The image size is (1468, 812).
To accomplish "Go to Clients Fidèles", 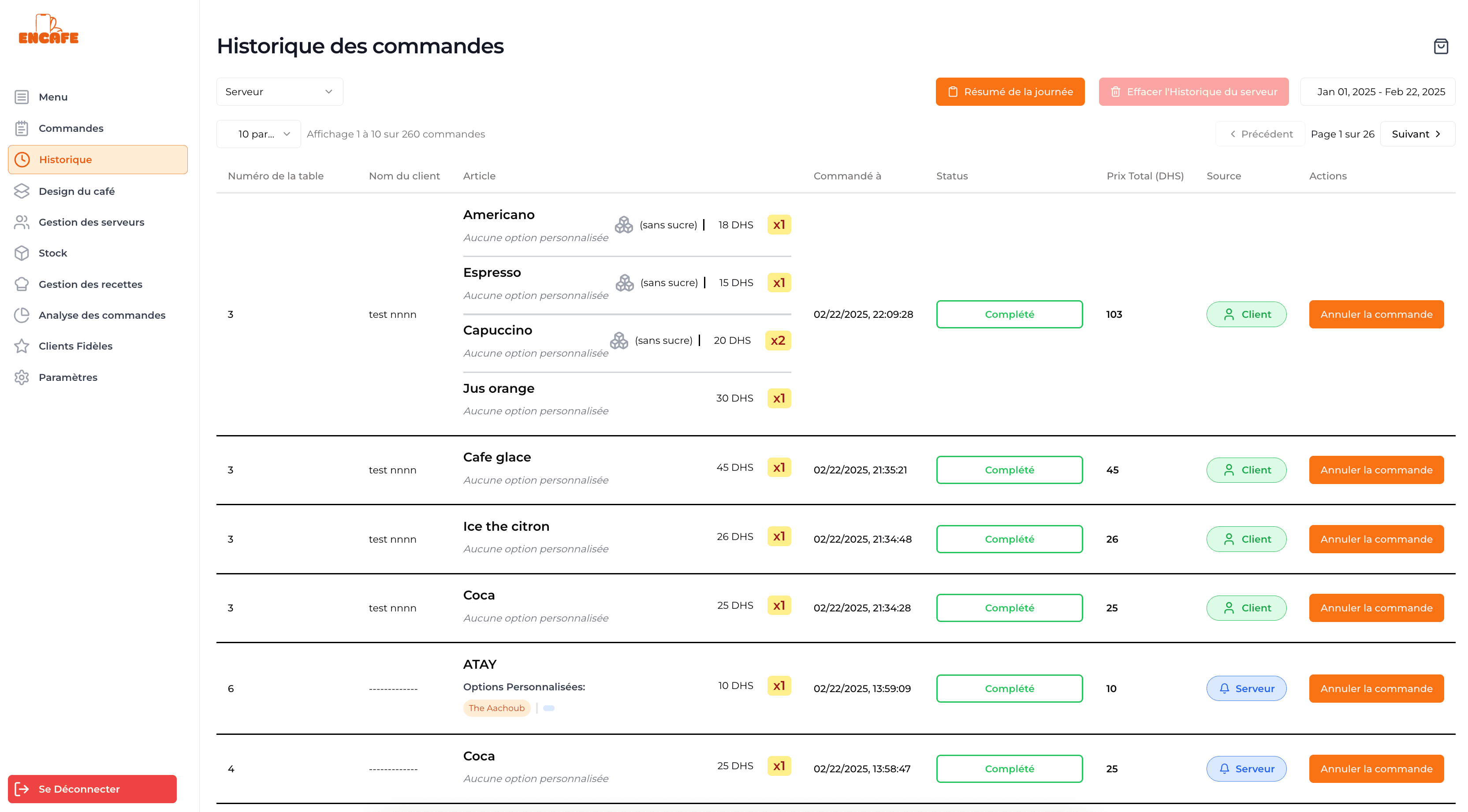I will click(x=76, y=346).
